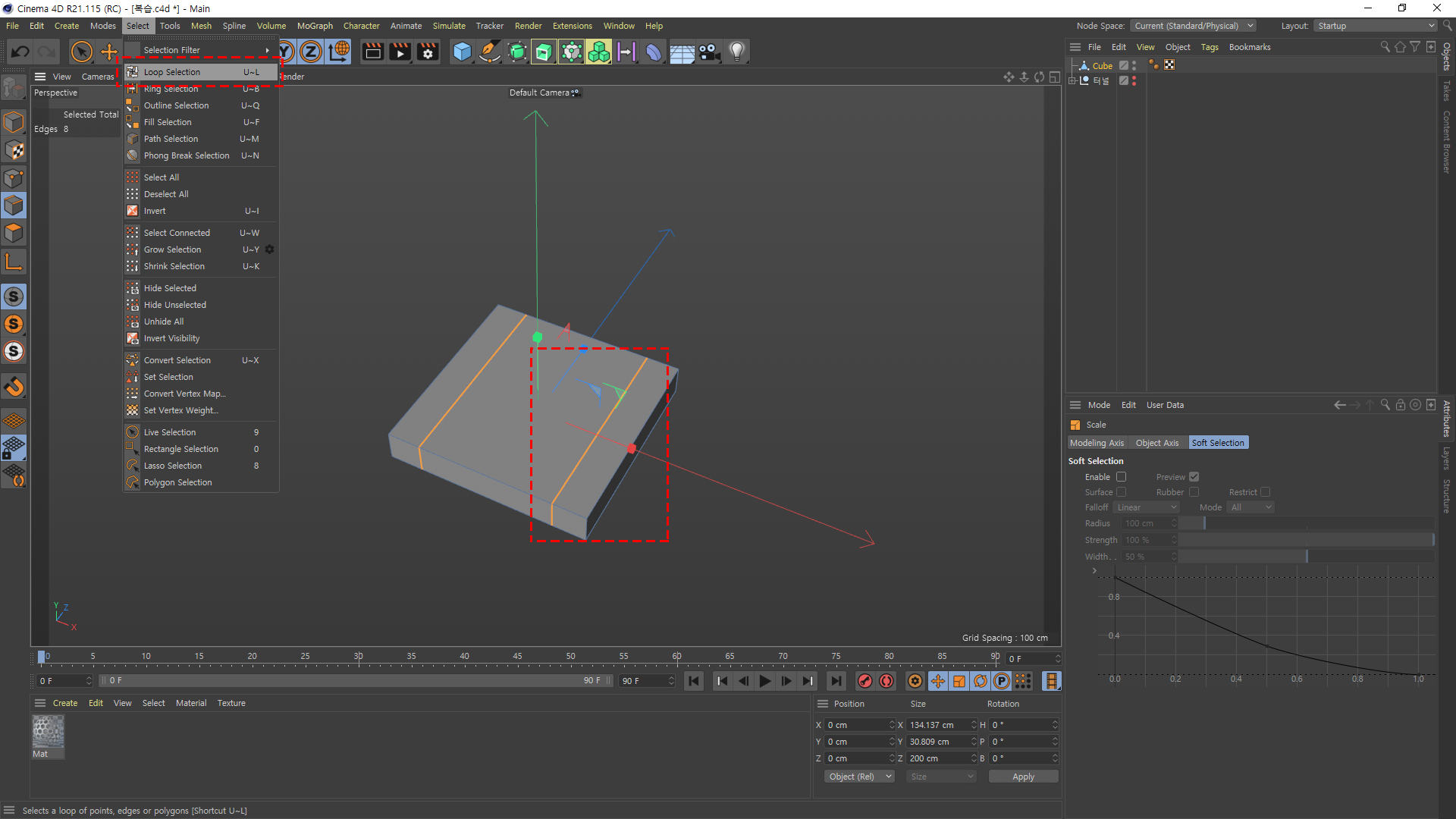This screenshot has width=1456, height=819.
Task: Open Edit Render Settings icon
Action: [x=428, y=52]
